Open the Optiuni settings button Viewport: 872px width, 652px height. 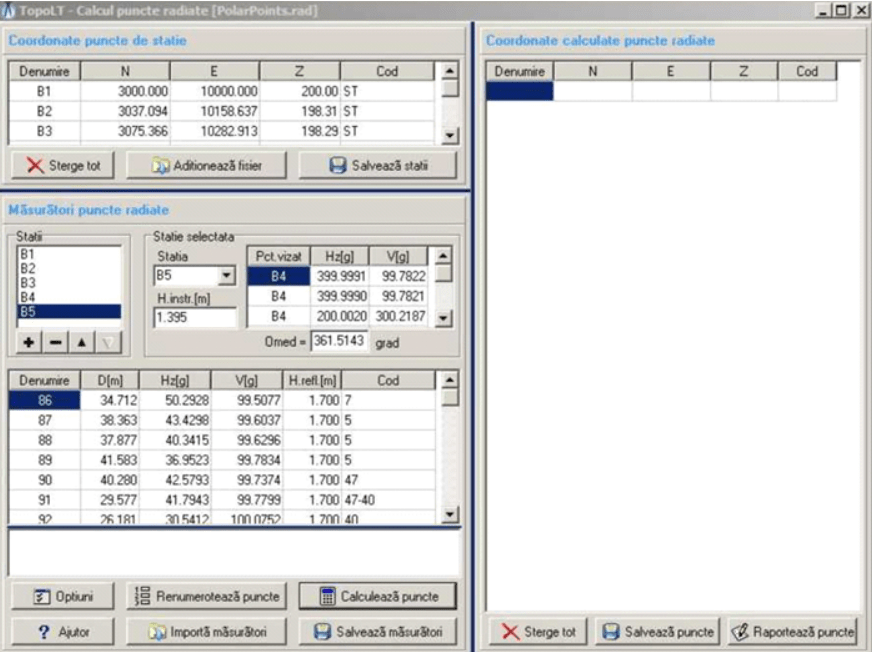click(x=63, y=596)
